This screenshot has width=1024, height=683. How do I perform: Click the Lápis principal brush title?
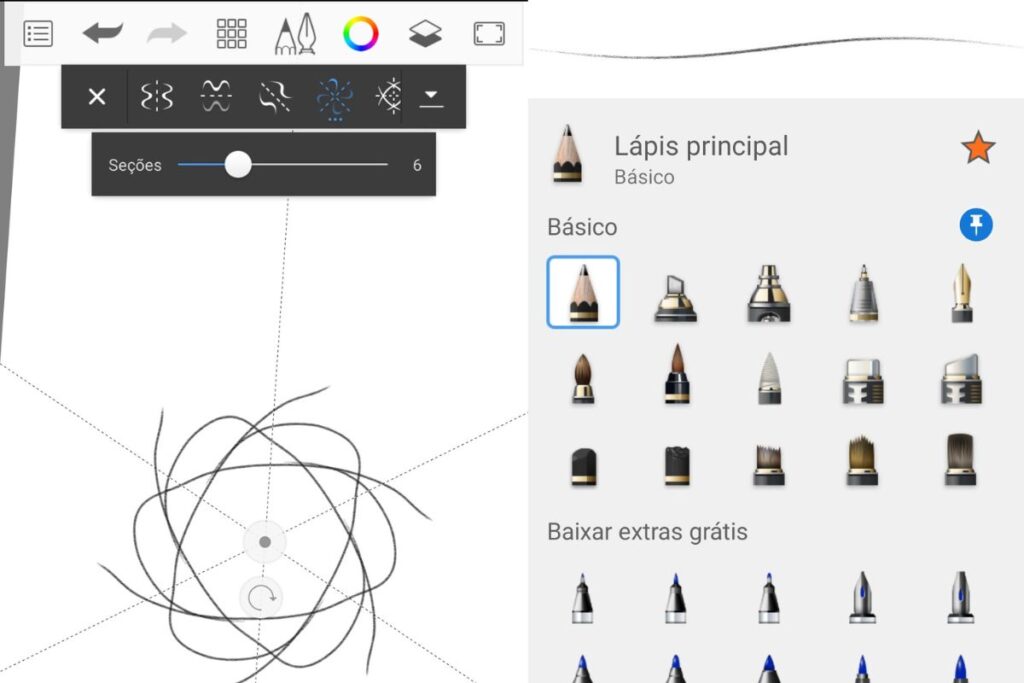tap(701, 146)
